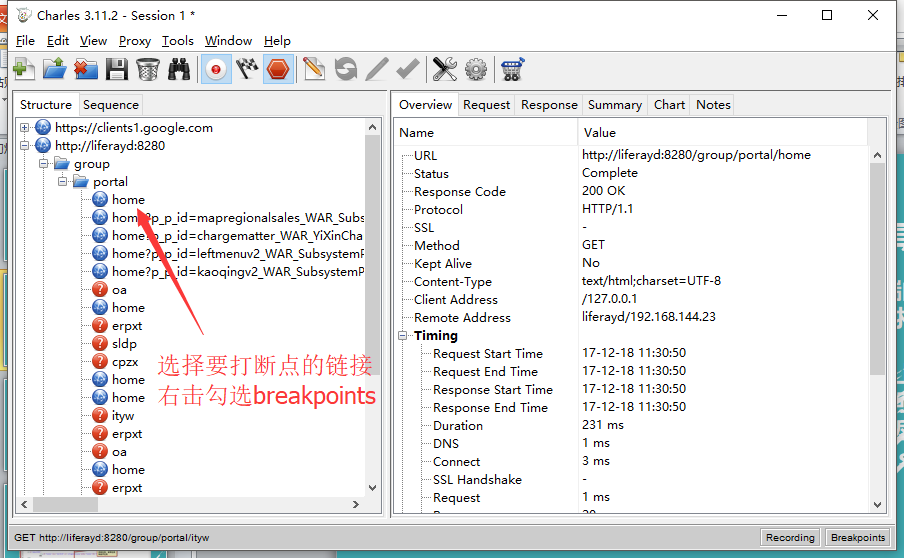The height and width of the screenshot is (558, 904).
Task: Switch to the Sequence tab
Action: [x=111, y=105]
